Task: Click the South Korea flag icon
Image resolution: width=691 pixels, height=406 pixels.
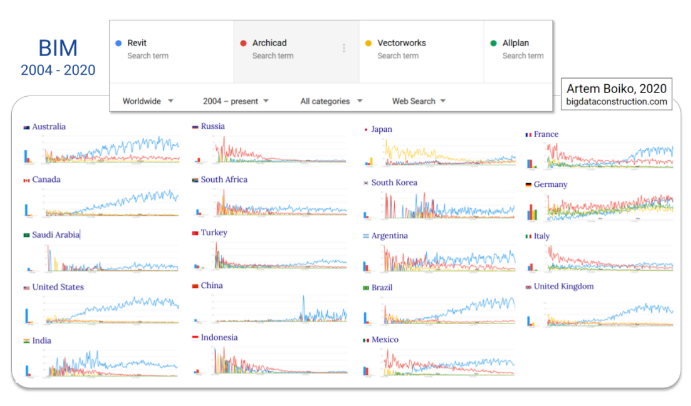Action: (x=366, y=183)
